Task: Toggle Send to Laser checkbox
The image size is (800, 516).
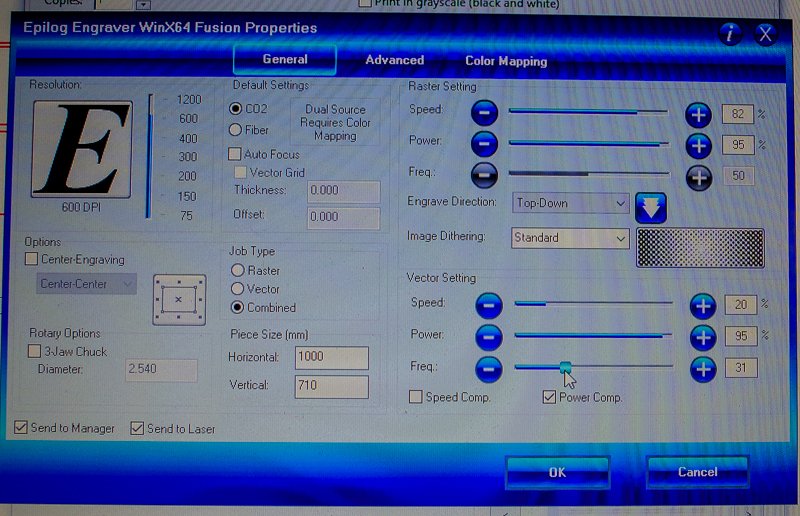Action: point(137,428)
